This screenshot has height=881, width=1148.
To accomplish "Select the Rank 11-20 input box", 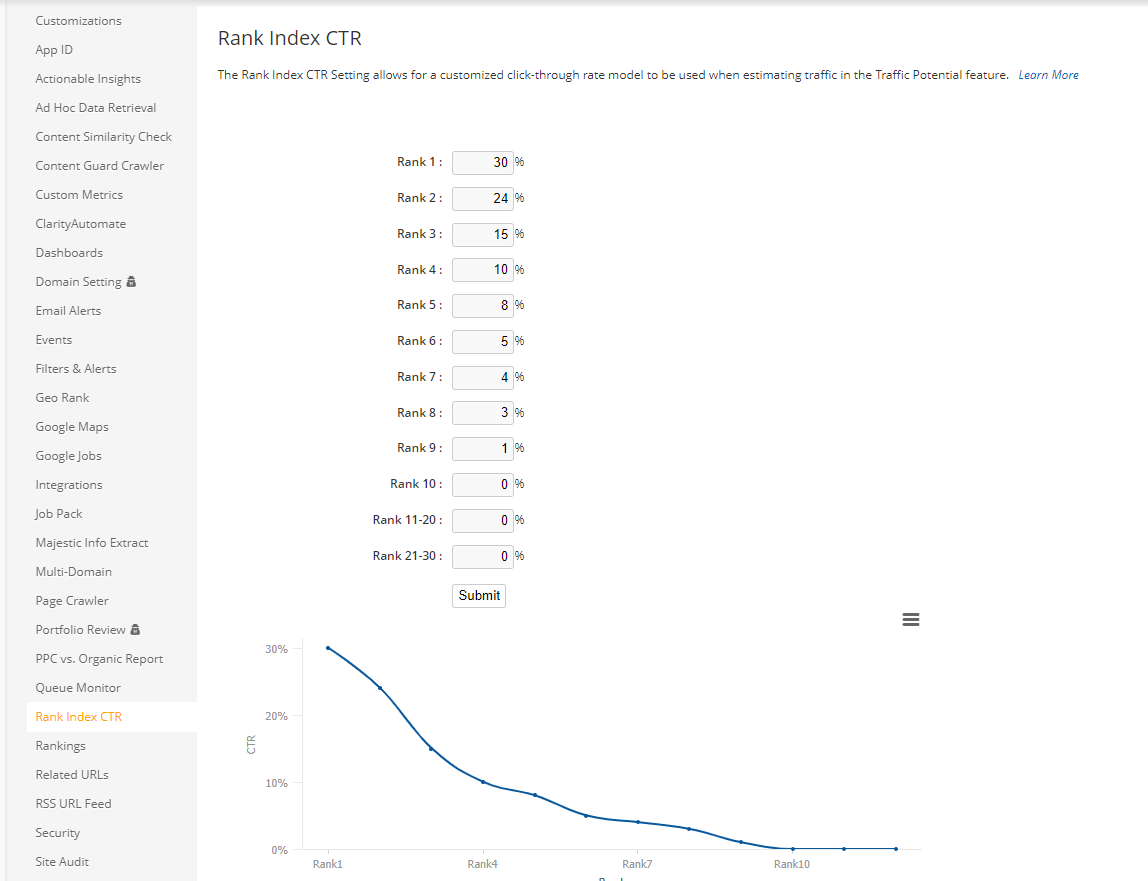I will click(482, 520).
